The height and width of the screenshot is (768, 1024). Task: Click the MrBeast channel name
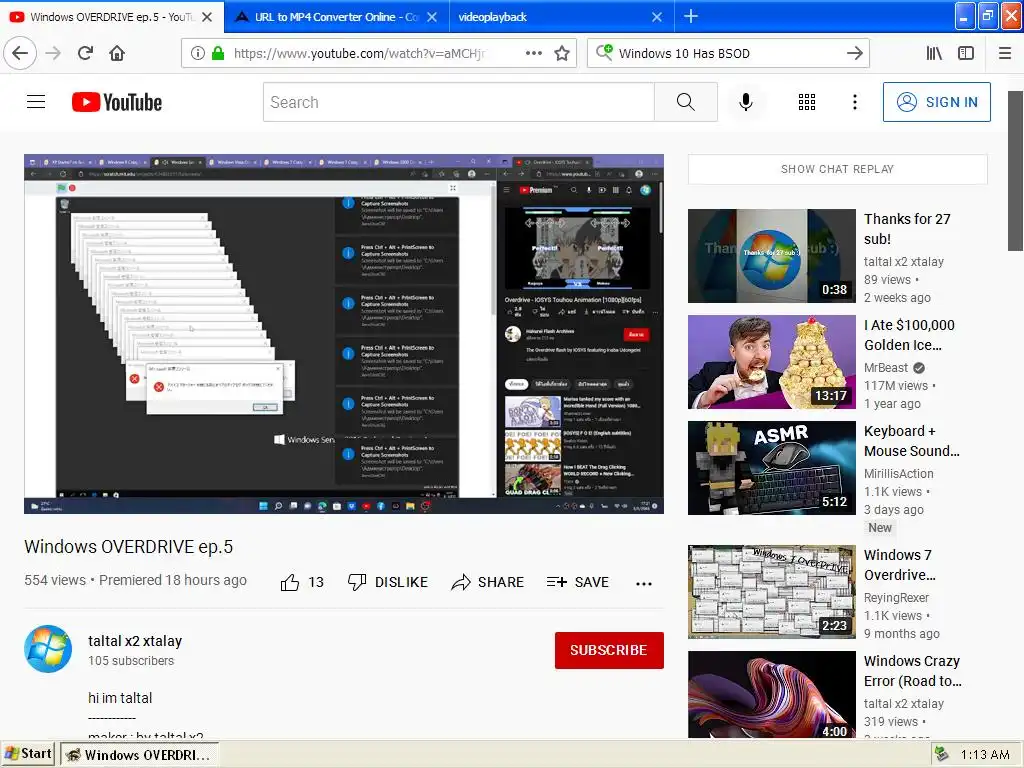pos(886,368)
